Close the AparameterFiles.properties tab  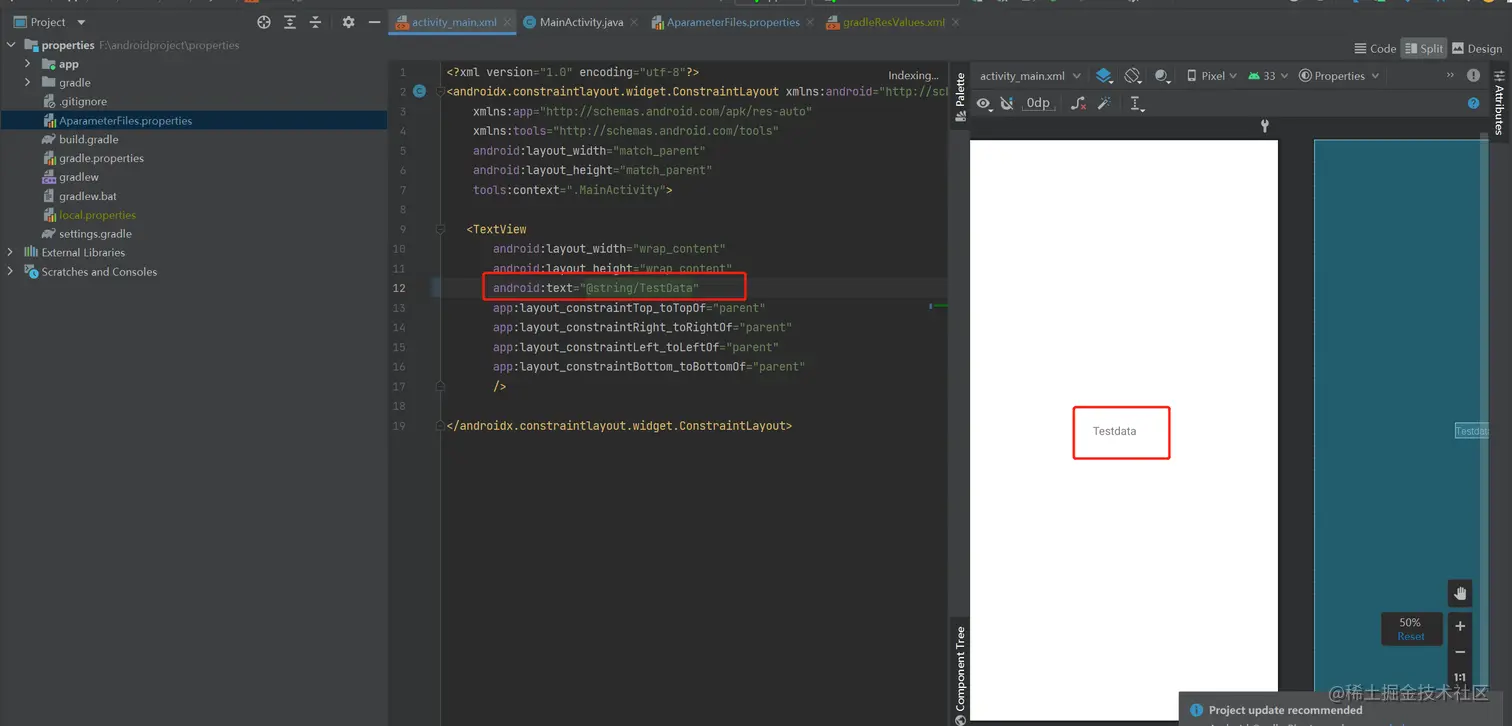pos(810,22)
